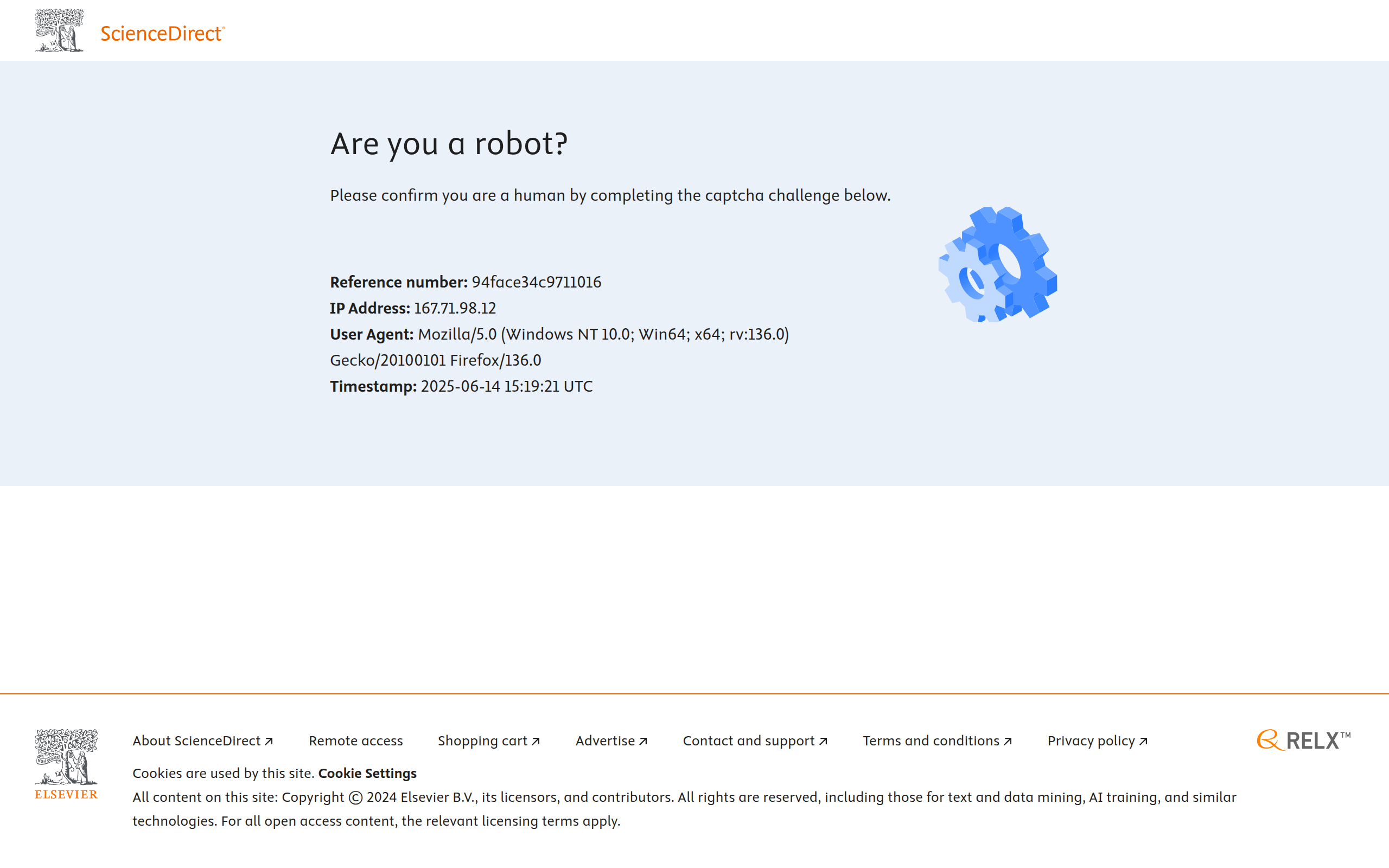Open the Privacy policy link
This screenshot has width=1389, height=868.
pyautogui.click(x=1098, y=741)
